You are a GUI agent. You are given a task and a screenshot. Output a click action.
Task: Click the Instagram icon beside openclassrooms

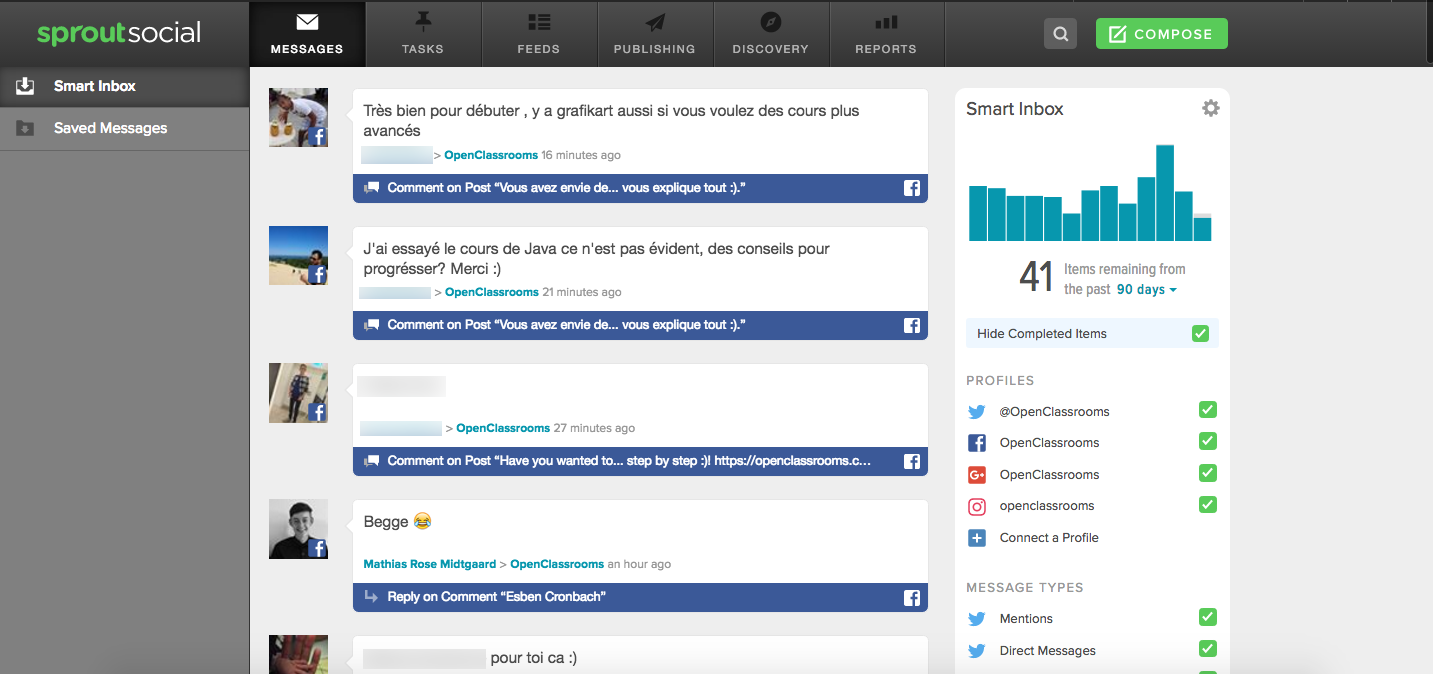tap(977, 506)
